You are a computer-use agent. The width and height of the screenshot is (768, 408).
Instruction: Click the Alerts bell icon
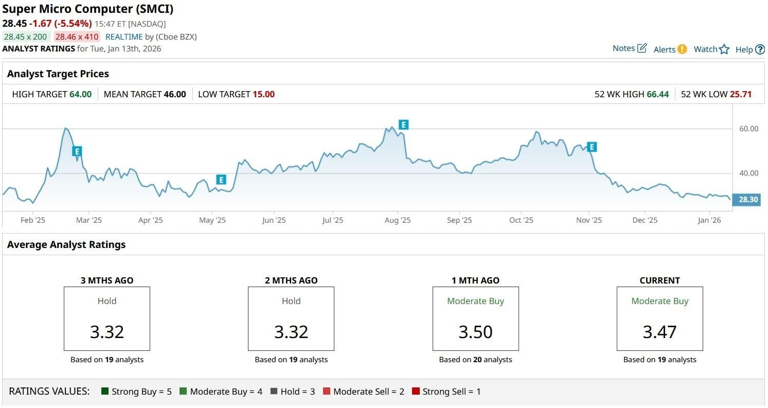coord(682,48)
